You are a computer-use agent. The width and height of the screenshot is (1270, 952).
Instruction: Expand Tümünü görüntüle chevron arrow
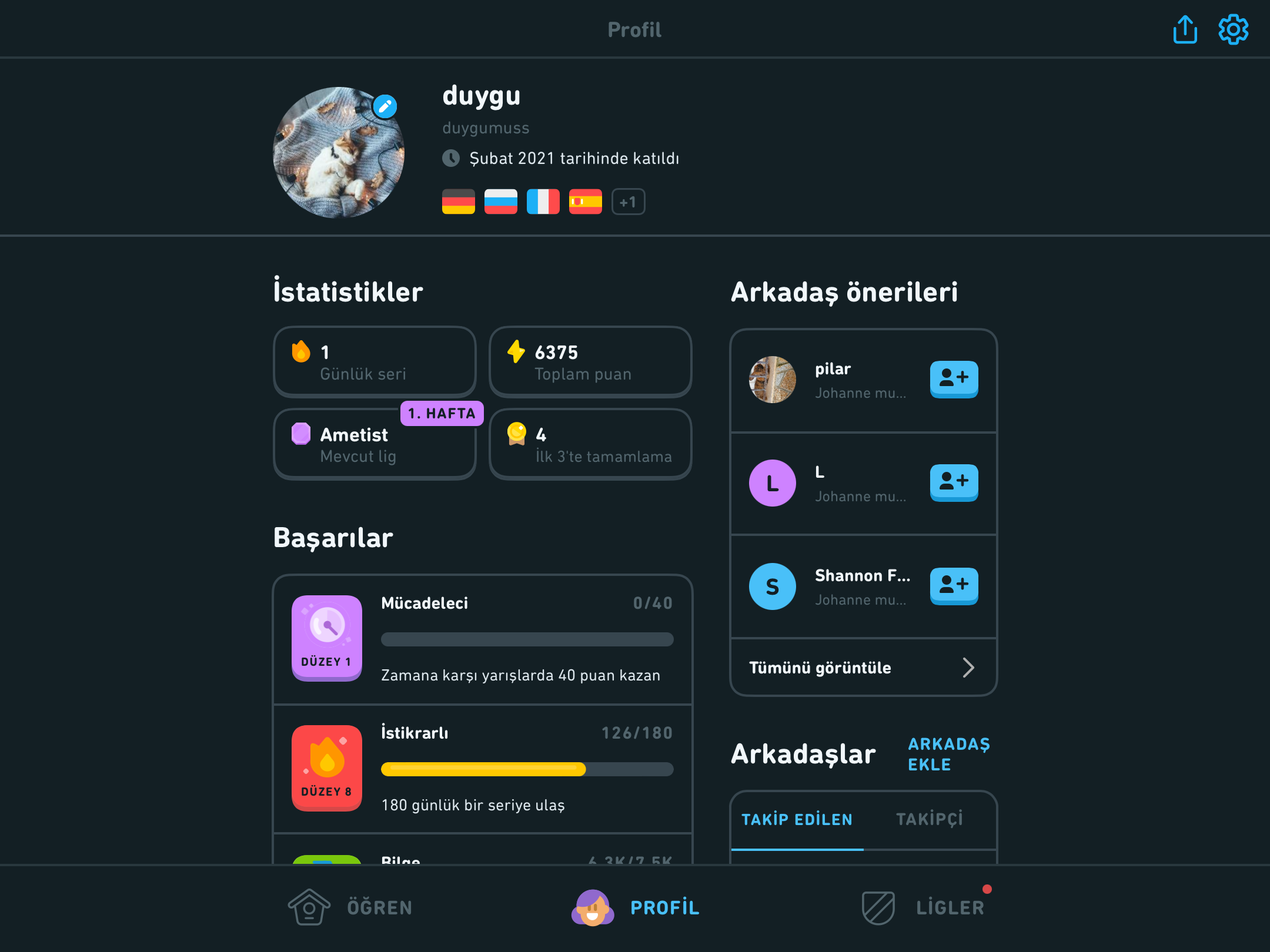click(968, 668)
